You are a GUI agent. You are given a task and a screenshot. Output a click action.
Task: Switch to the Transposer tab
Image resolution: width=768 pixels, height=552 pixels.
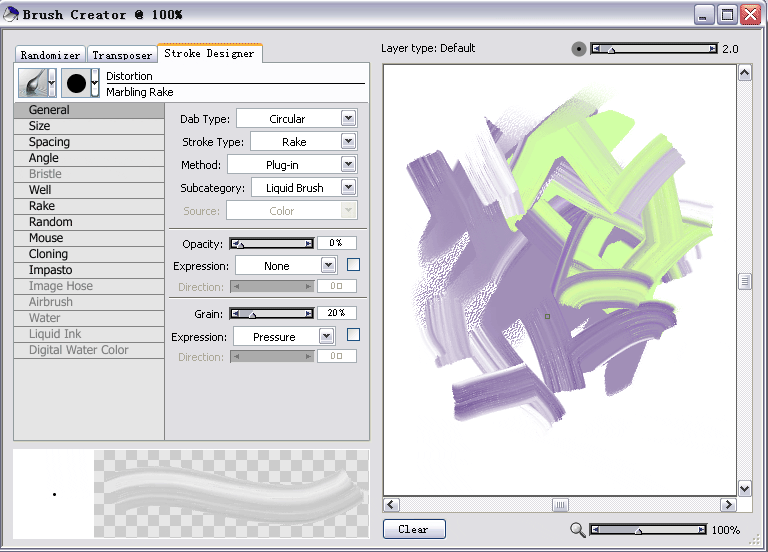(122, 55)
